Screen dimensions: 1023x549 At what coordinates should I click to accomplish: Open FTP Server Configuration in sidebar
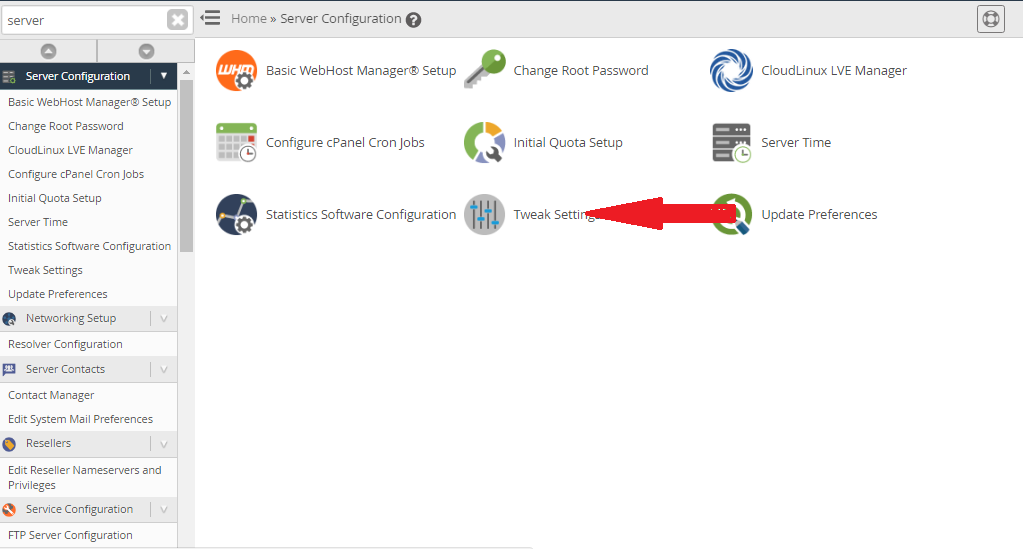point(70,535)
